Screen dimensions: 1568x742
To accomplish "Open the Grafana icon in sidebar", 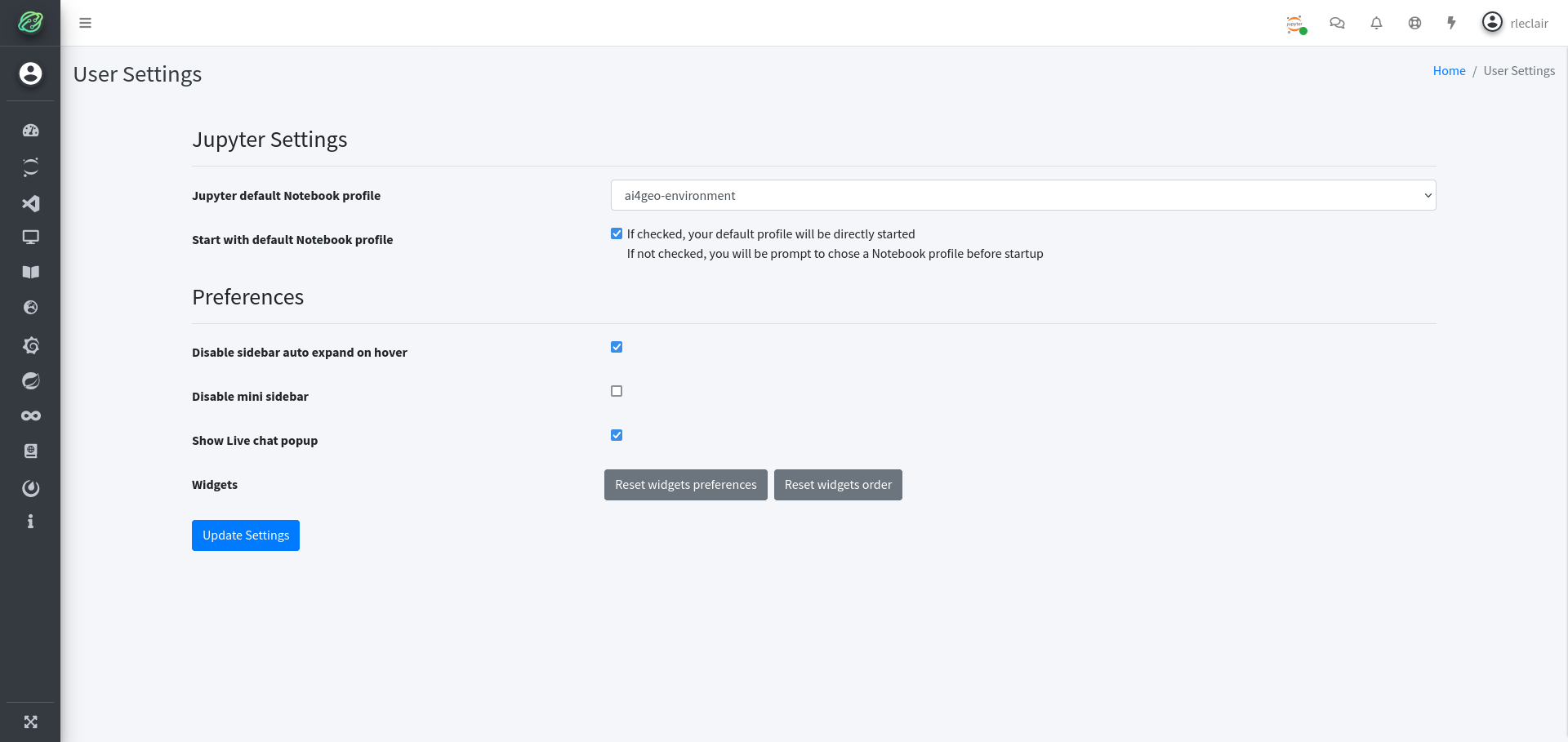I will click(30, 344).
